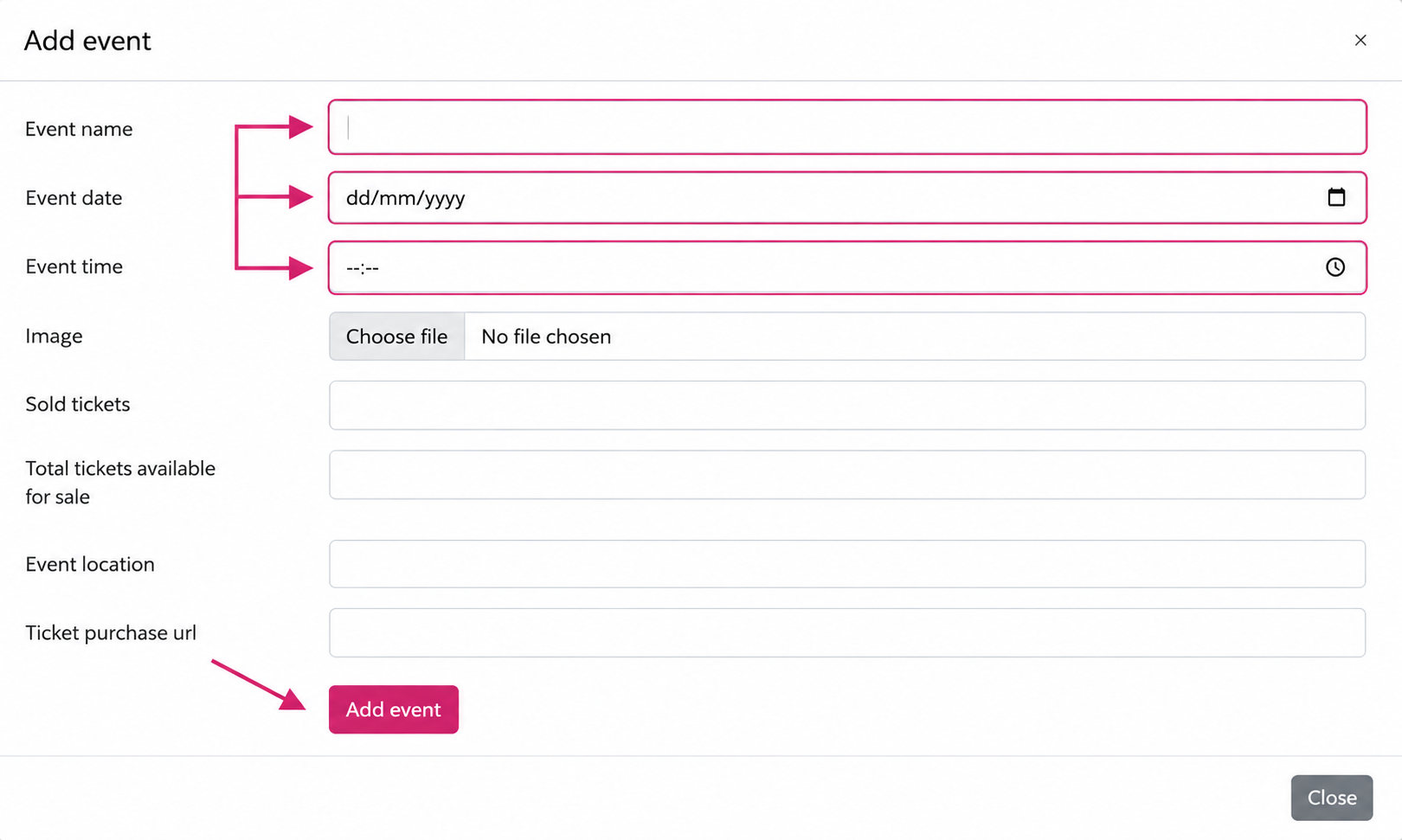Focus the Event name input field
1402x840 pixels.
tap(847, 127)
